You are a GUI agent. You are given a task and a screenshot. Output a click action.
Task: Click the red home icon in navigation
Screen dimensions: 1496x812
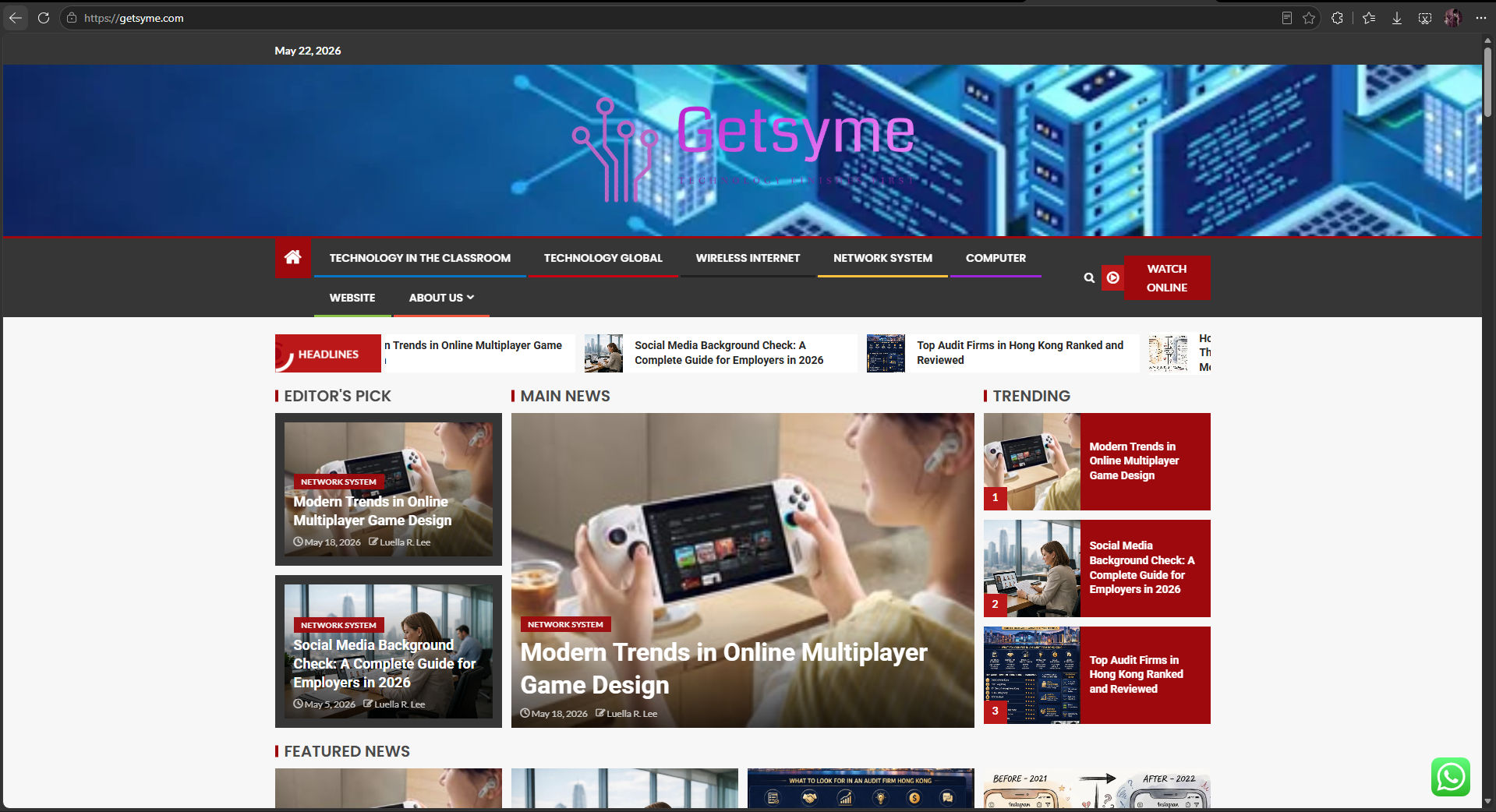293,257
